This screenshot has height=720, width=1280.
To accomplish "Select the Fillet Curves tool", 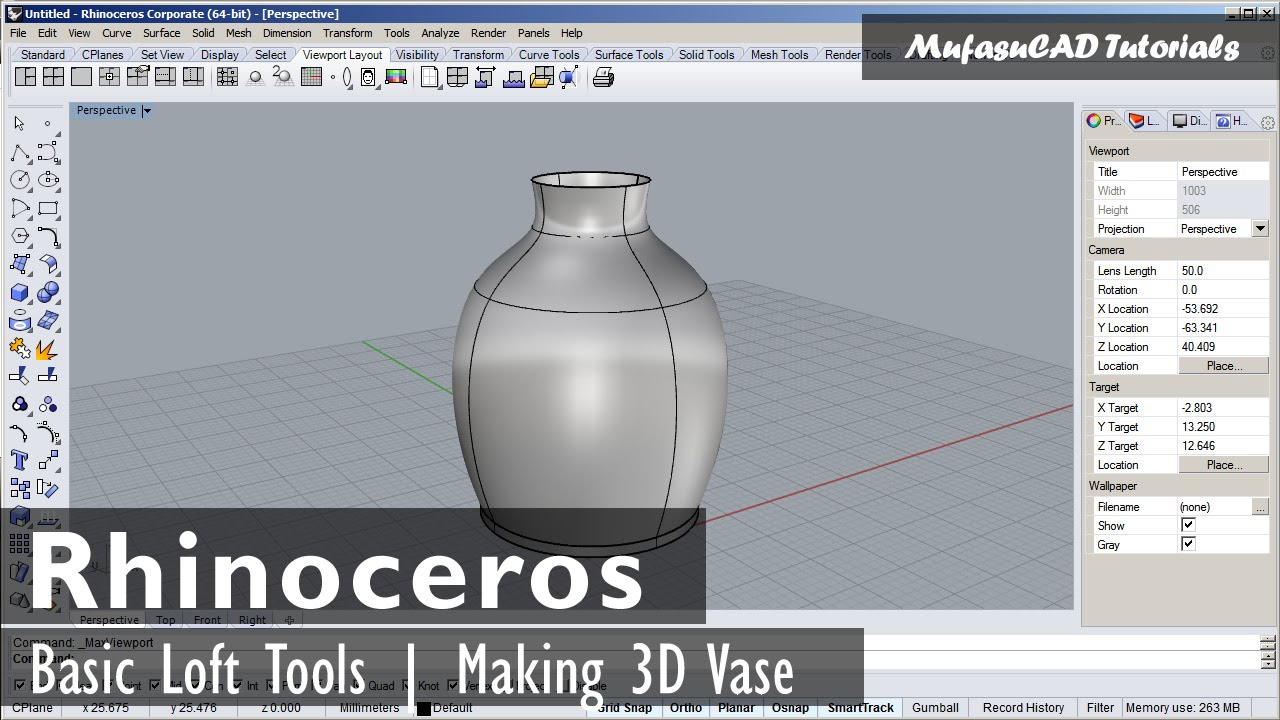I will pos(48,236).
